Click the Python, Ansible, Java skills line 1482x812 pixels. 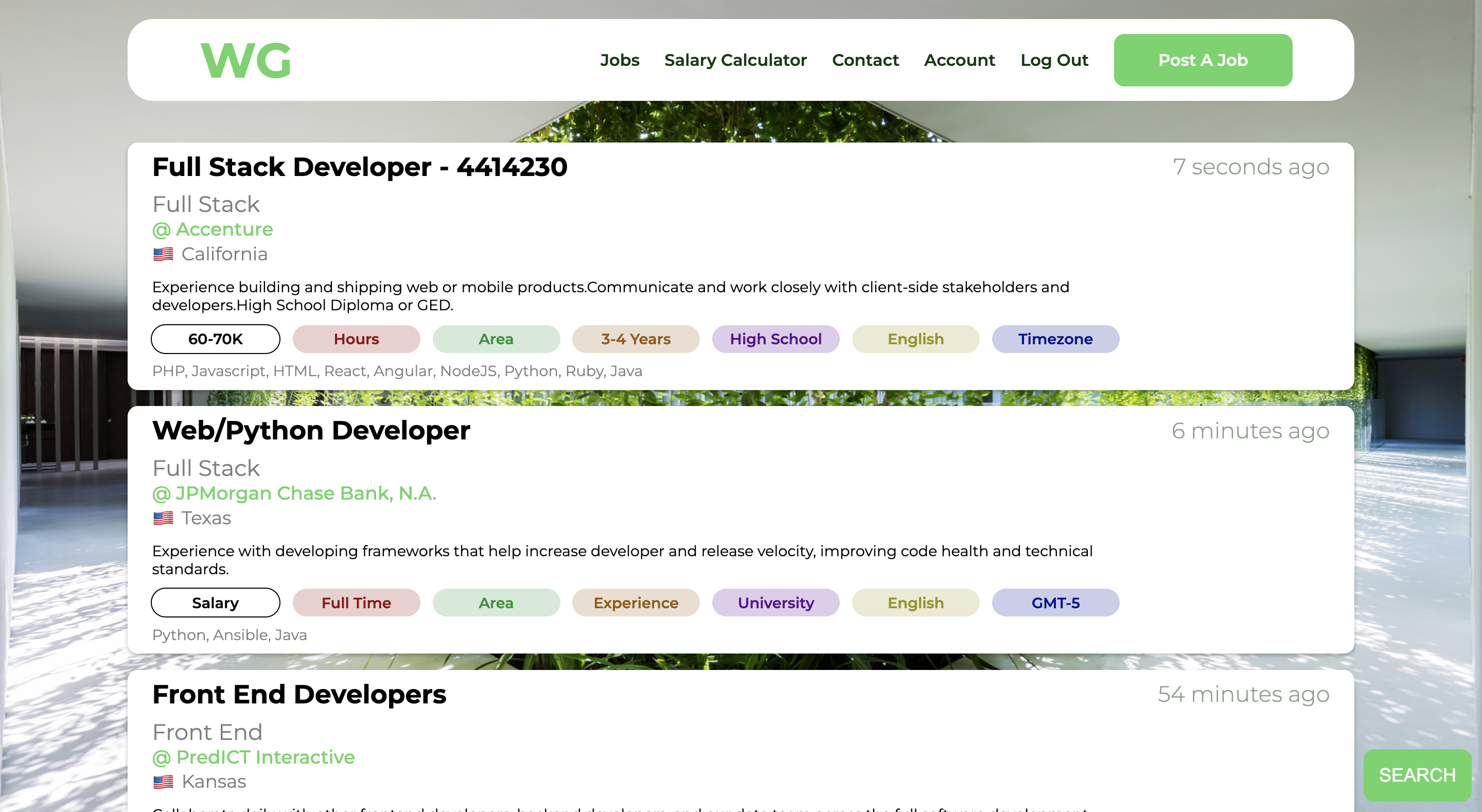230,635
